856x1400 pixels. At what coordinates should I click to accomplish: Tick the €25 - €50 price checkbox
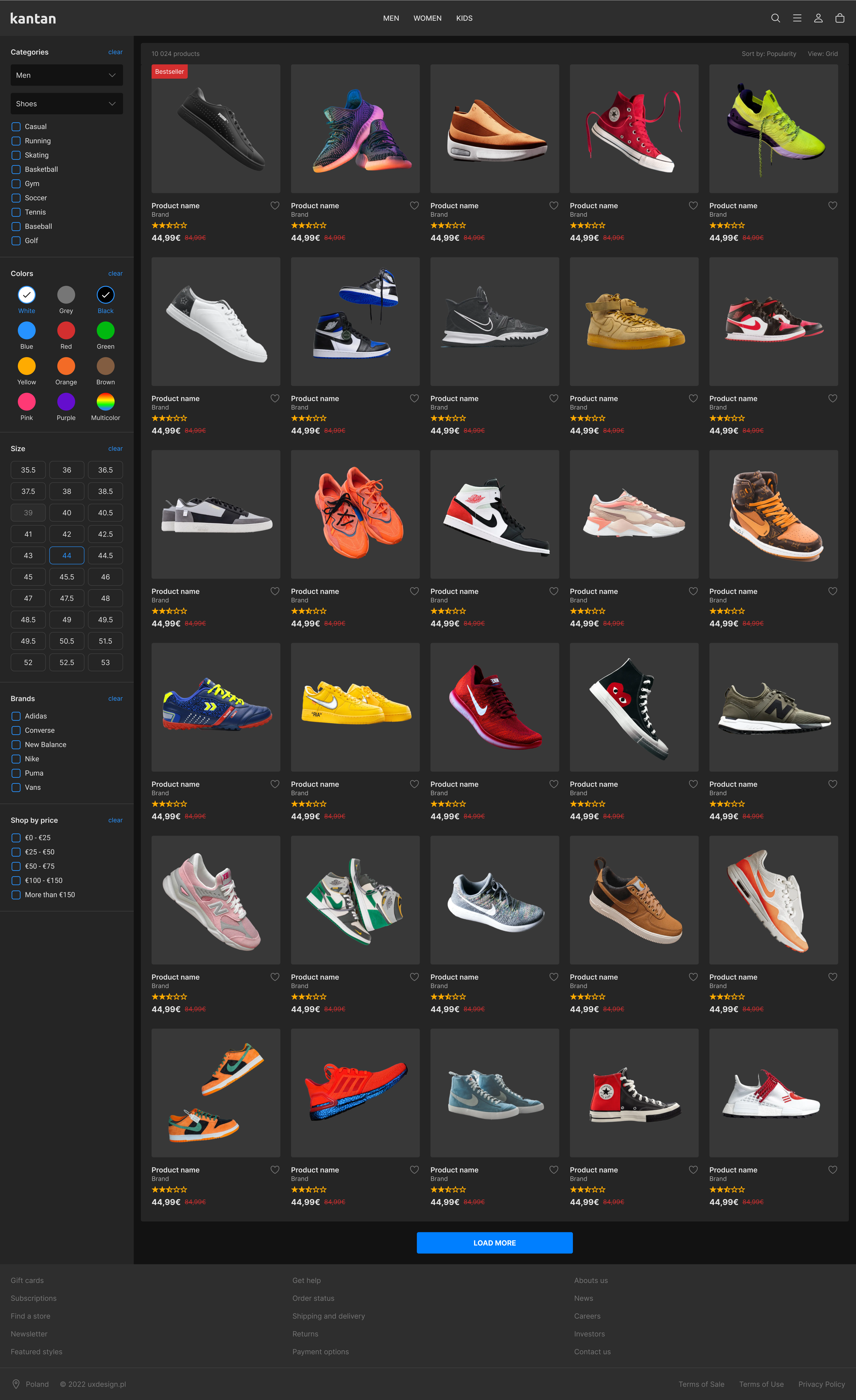pos(16,852)
